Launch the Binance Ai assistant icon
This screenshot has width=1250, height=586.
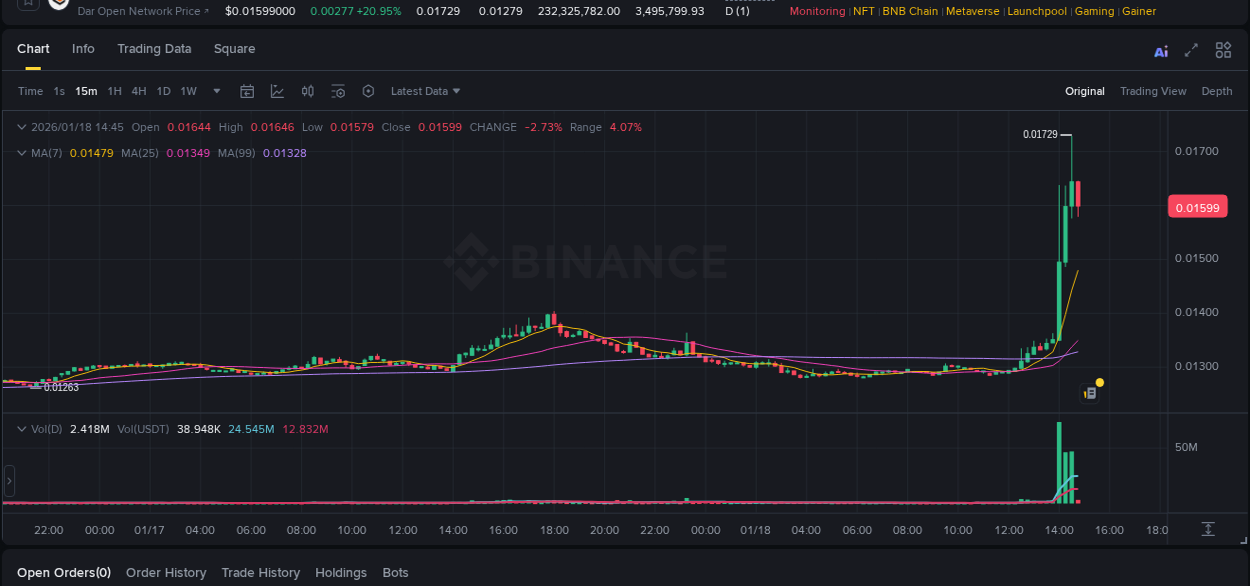pyautogui.click(x=1161, y=50)
